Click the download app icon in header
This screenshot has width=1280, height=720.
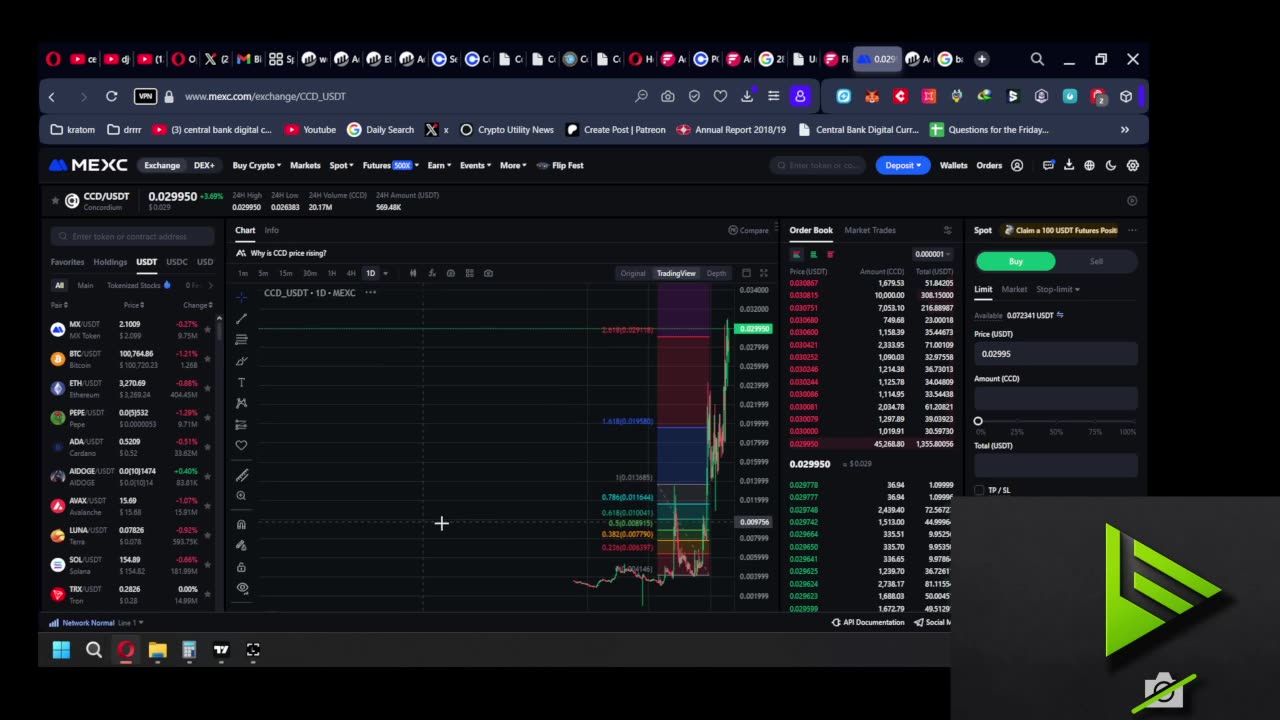[x=1069, y=165]
